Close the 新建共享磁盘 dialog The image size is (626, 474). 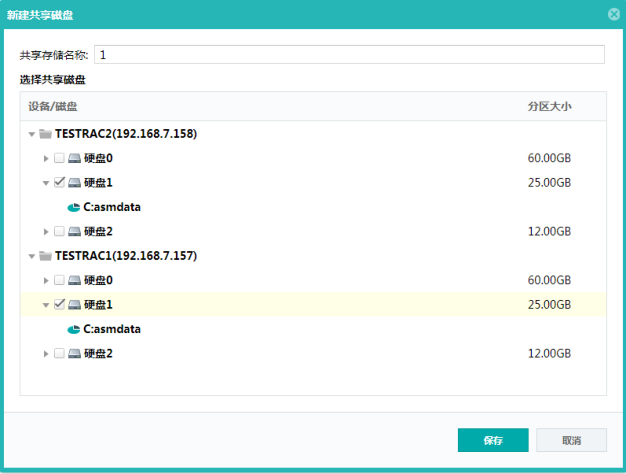(x=613, y=14)
